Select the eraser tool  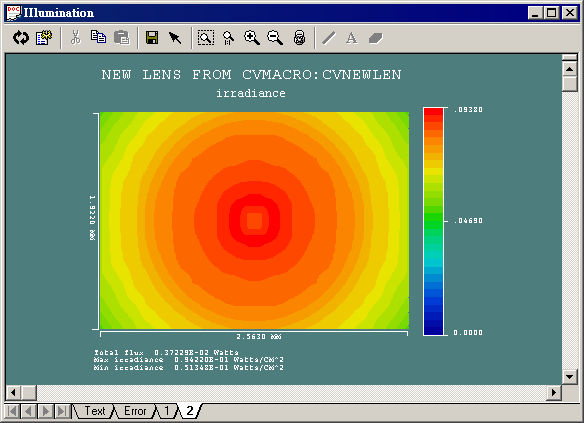pyautogui.click(x=375, y=38)
